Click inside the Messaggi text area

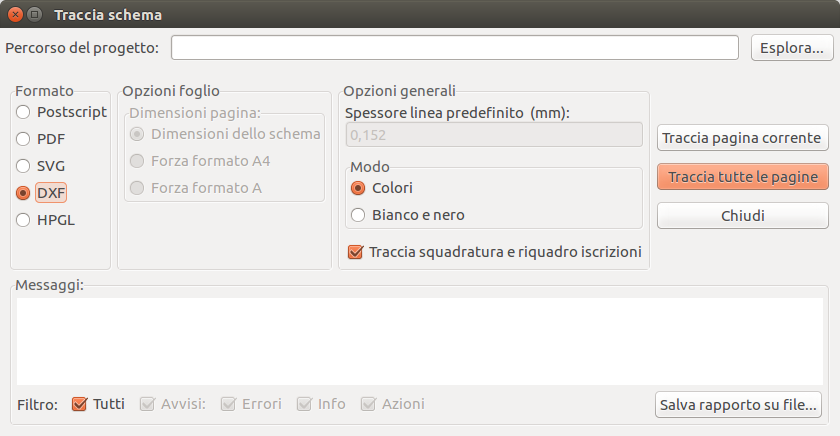(419, 341)
